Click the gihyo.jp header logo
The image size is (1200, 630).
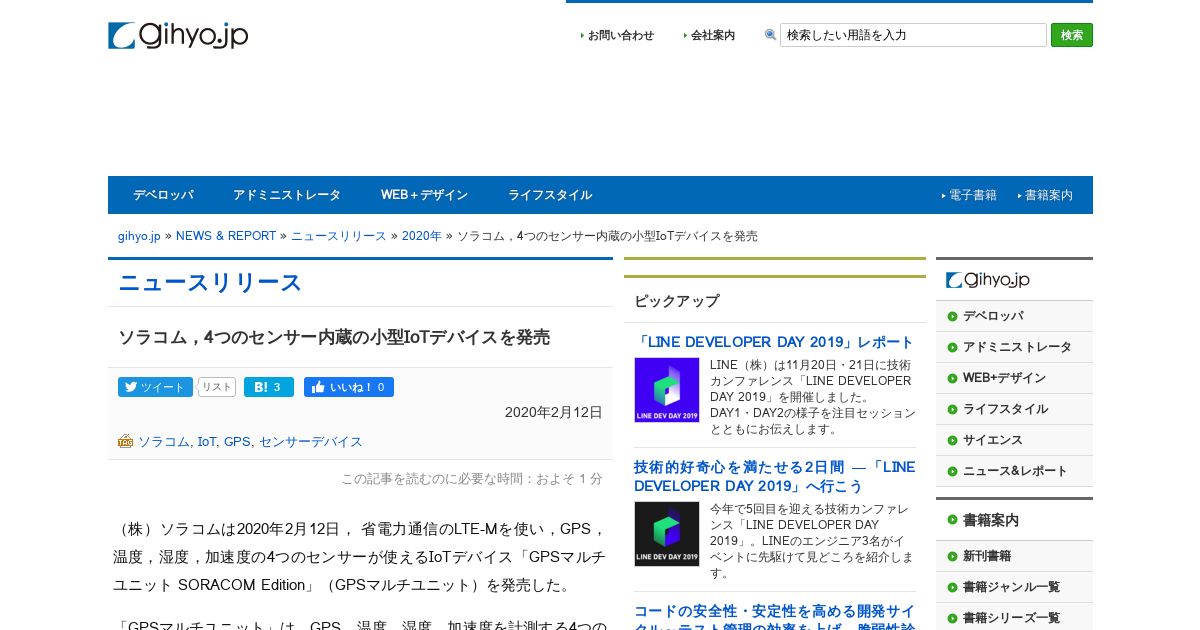click(178, 35)
